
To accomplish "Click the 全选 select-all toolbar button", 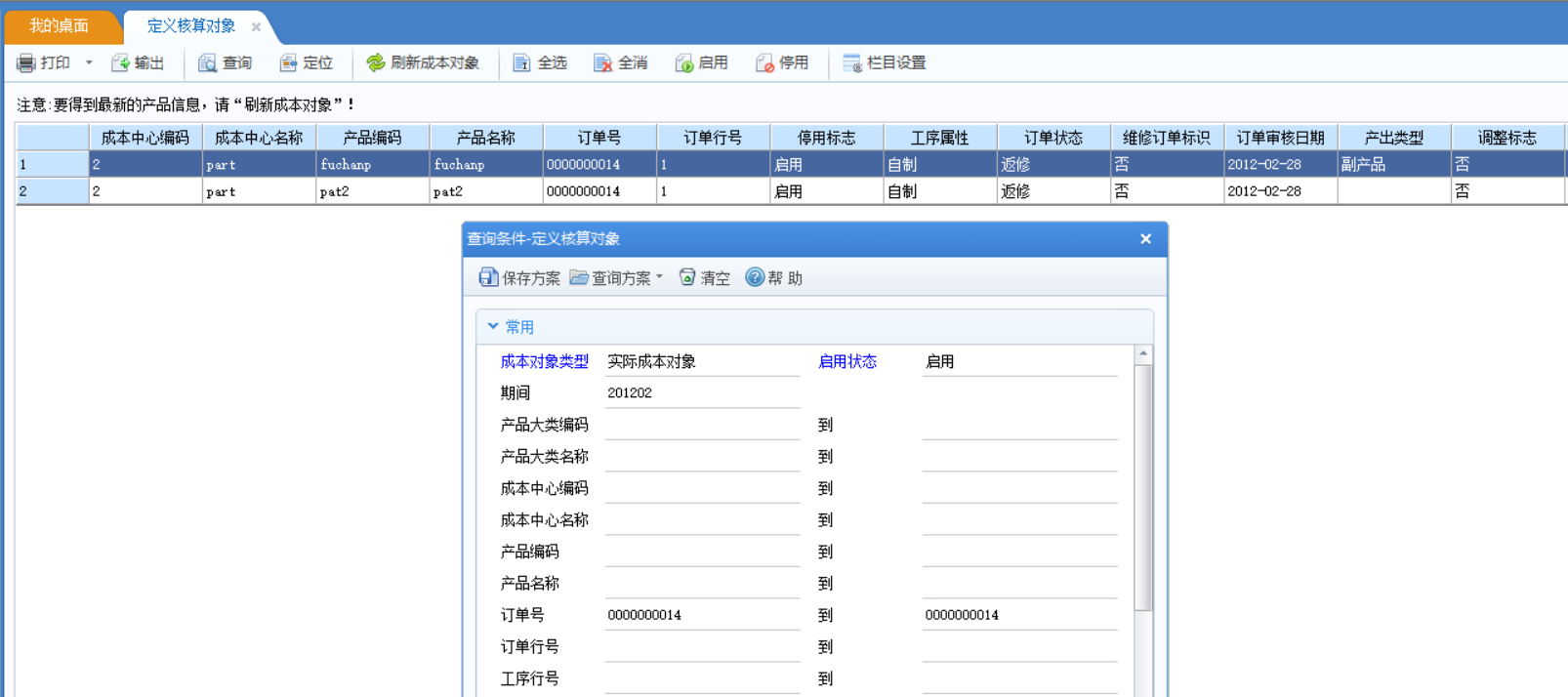I will [x=540, y=63].
